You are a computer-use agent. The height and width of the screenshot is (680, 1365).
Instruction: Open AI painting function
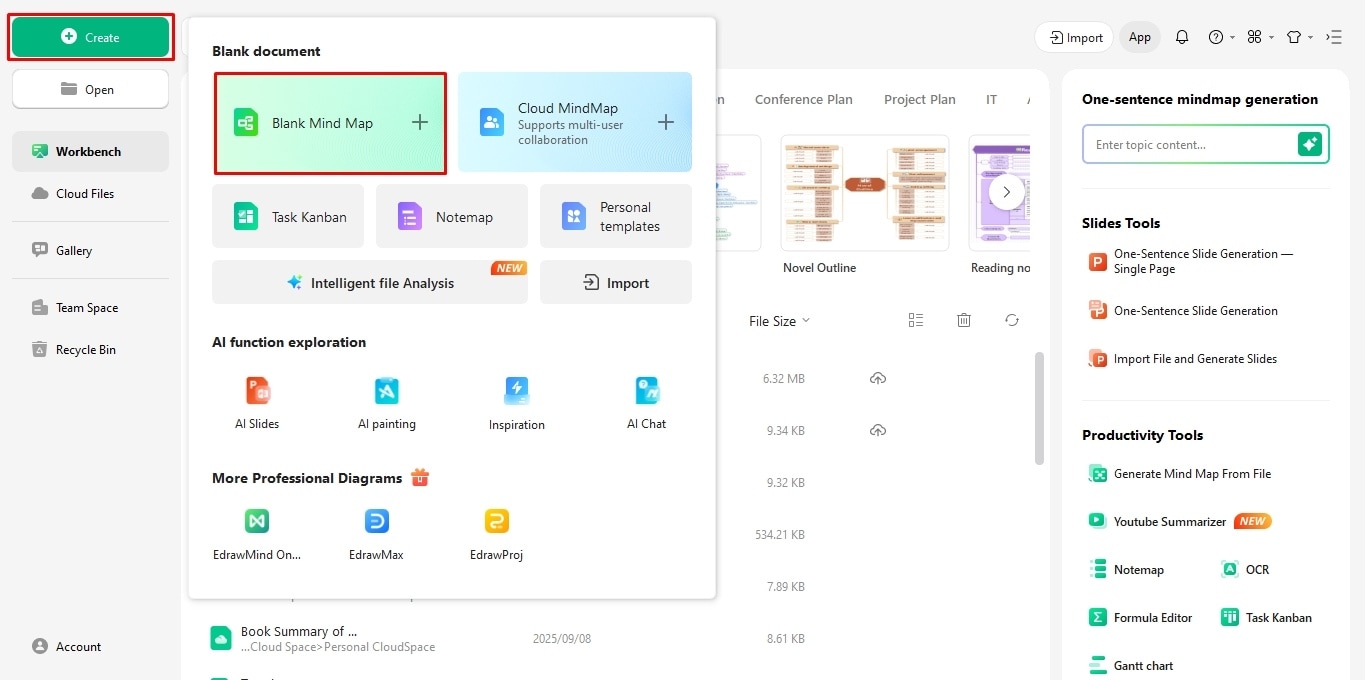[386, 402]
